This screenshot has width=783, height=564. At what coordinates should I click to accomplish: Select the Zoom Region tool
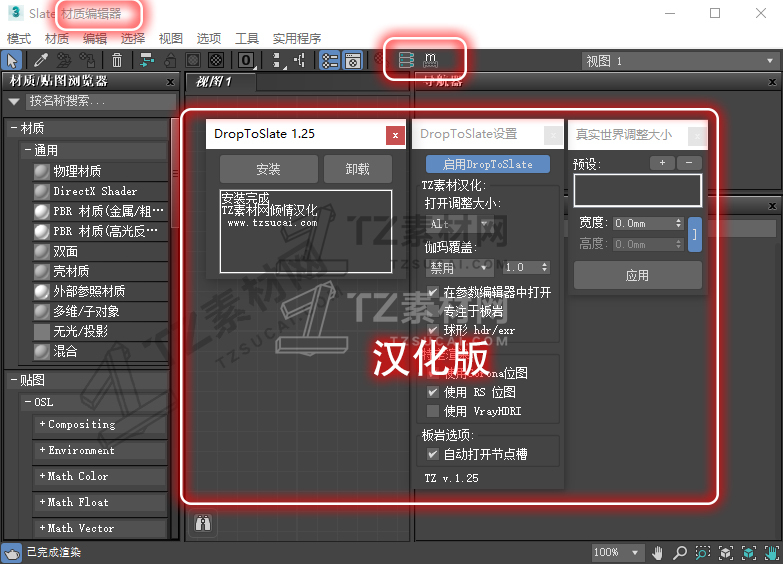coord(703,553)
